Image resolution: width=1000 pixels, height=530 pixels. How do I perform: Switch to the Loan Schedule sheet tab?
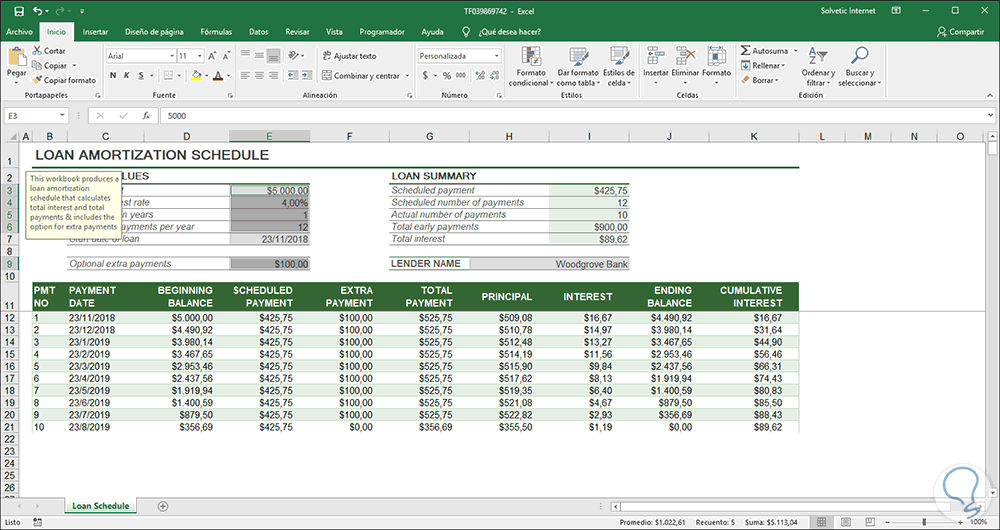tap(102, 506)
